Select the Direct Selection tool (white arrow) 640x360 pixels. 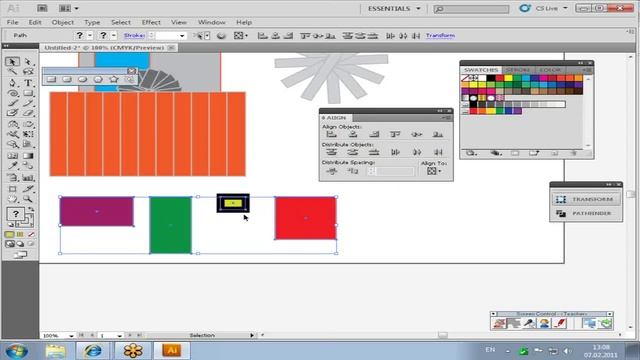28,62
